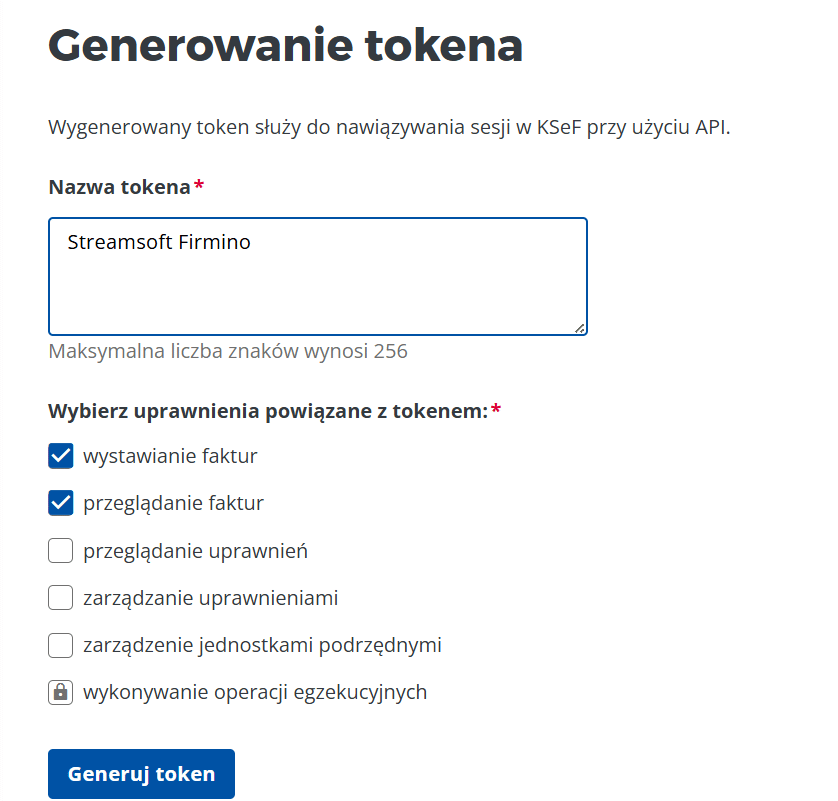This screenshot has width=838, height=801.
Task: Select the checked checkbox icon beside wystawianie faktur
Action: 60,455
